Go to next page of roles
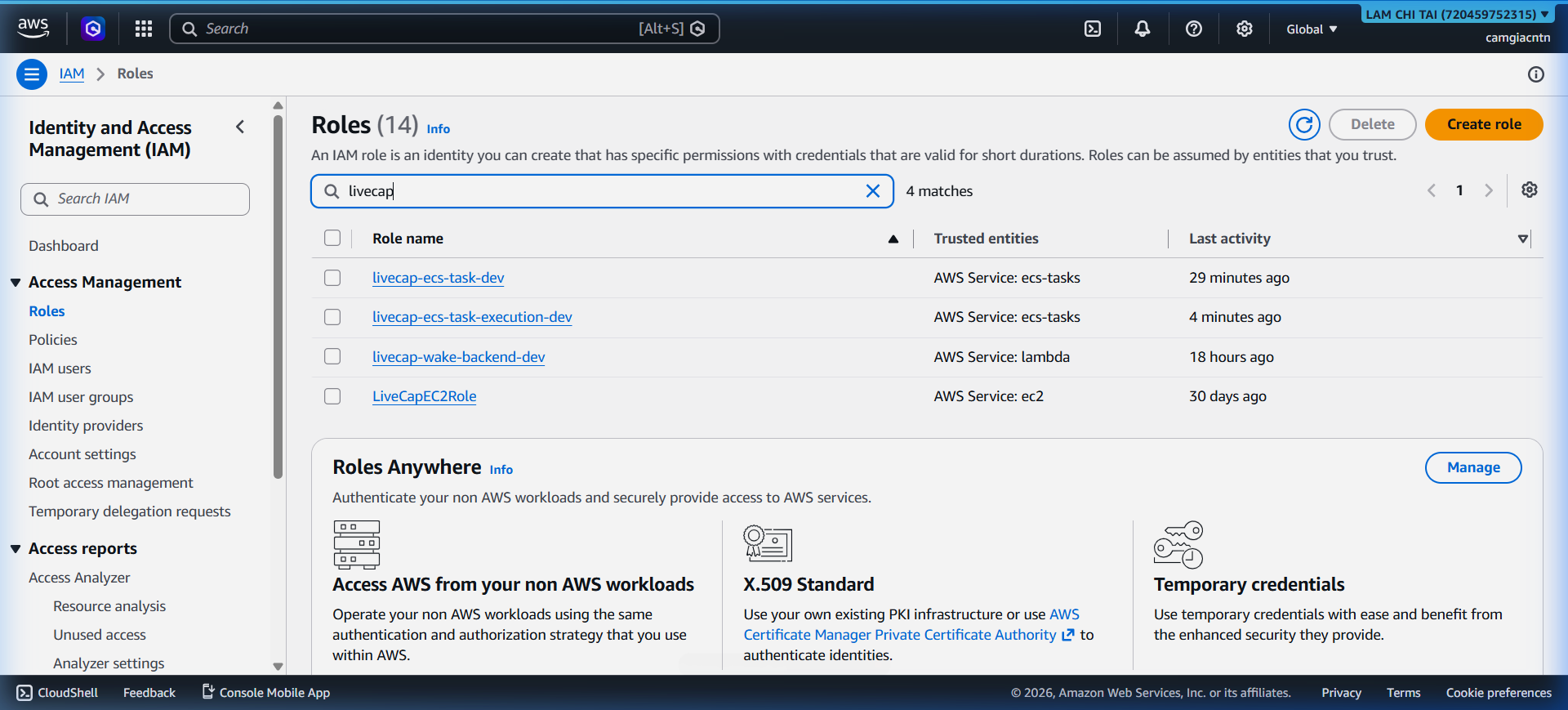Screen dimensions: 1568x710 coord(1489,190)
